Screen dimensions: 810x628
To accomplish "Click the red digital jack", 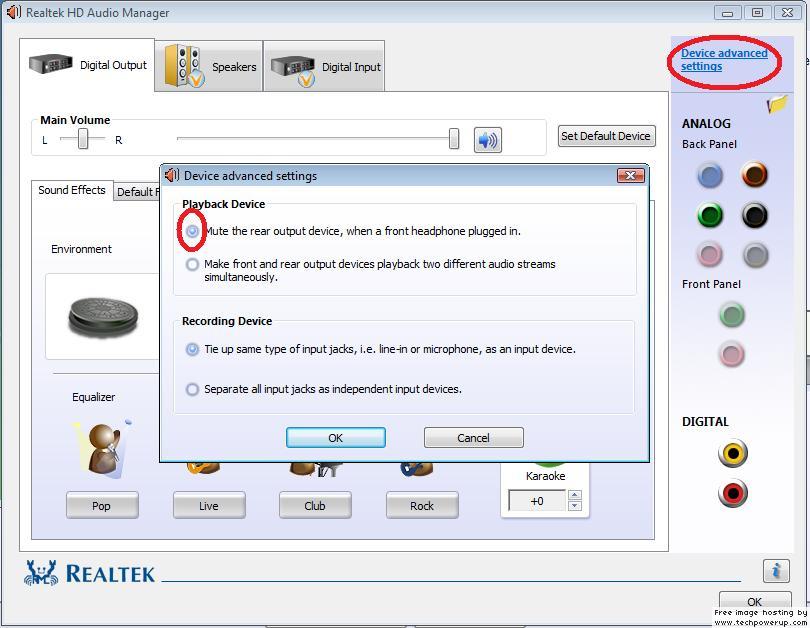I will tap(733, 493).
